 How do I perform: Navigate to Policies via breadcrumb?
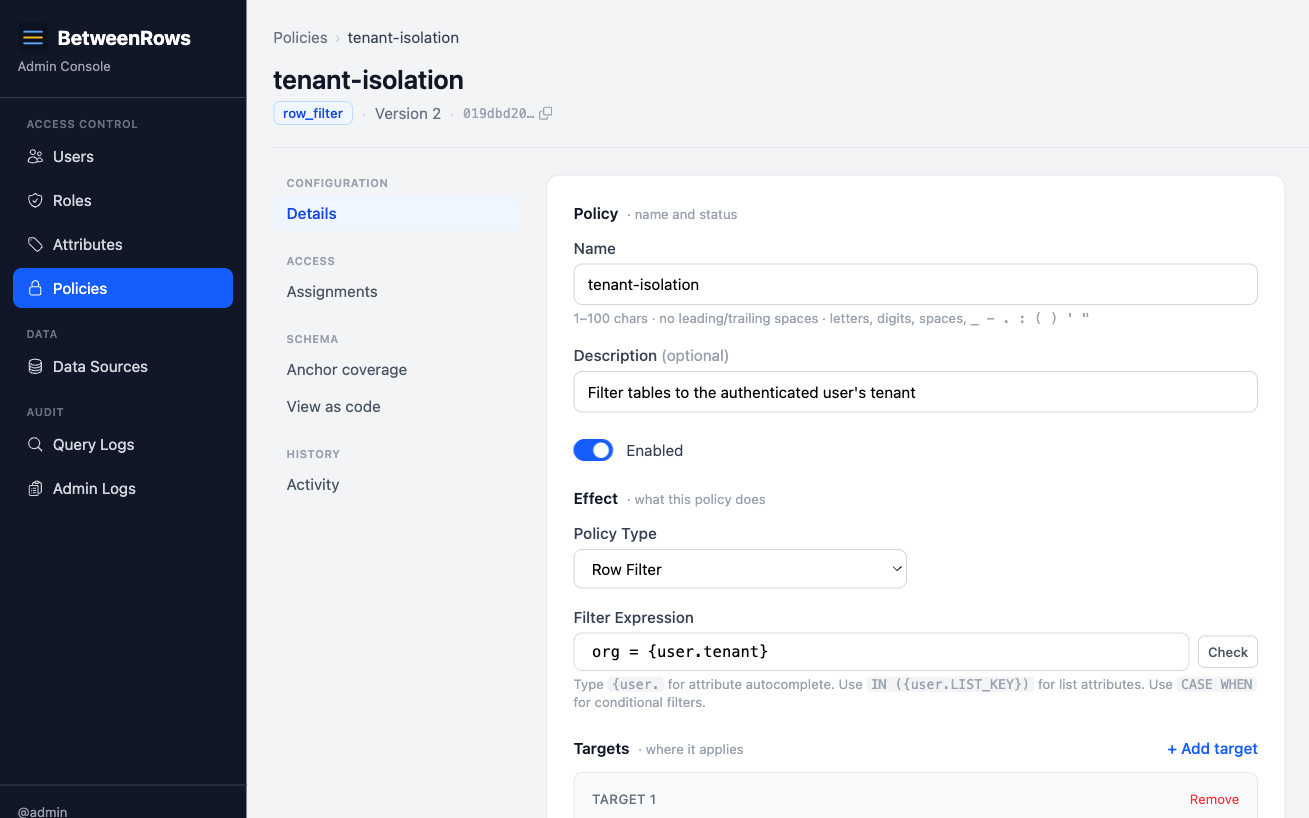click(x=300, y=38)
